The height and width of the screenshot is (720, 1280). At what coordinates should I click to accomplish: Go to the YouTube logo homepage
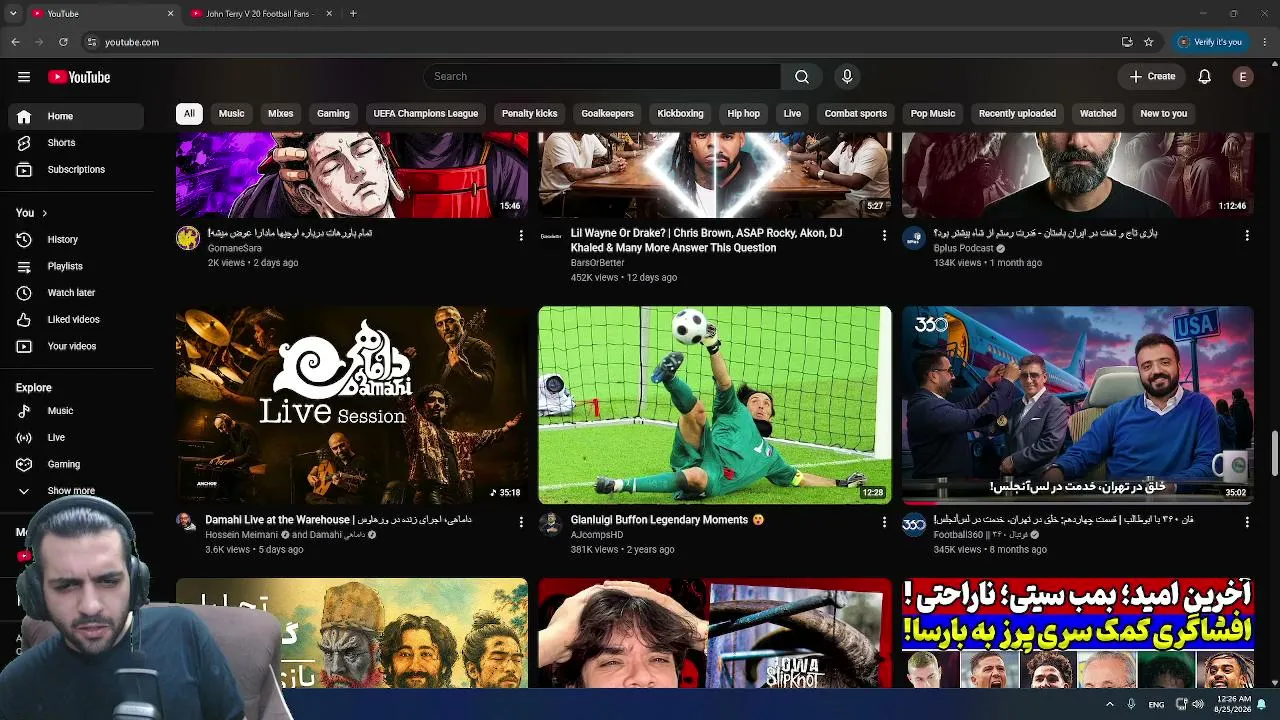79,77
